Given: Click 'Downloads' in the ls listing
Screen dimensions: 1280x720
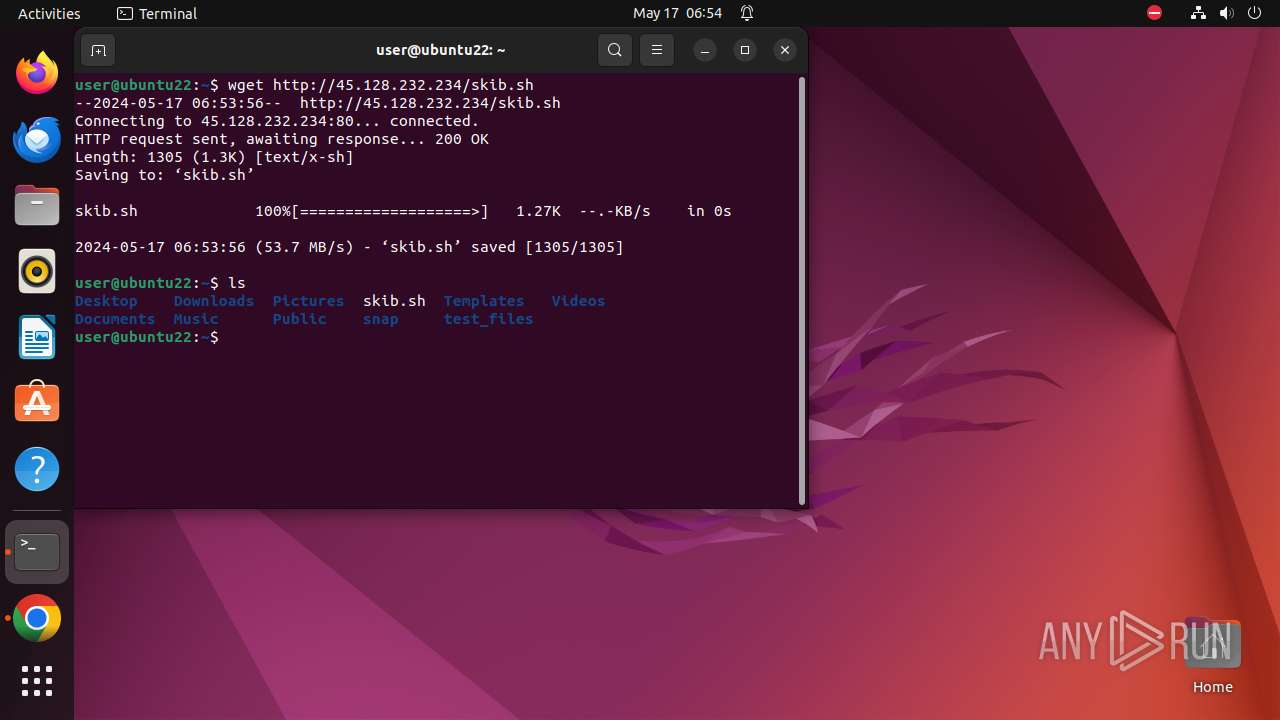Looking at the screenshot, I should (x=214, y=301).
